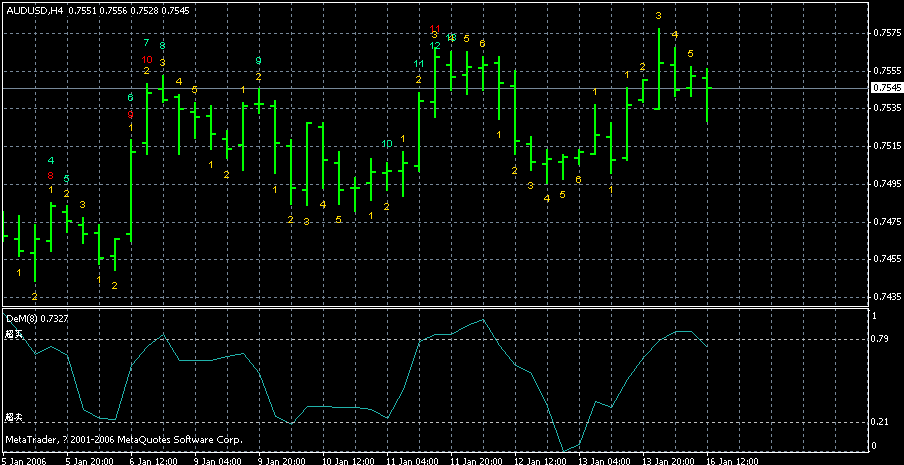
Task: Select the 0.7515 price axis label
Action: click(886, 146)
